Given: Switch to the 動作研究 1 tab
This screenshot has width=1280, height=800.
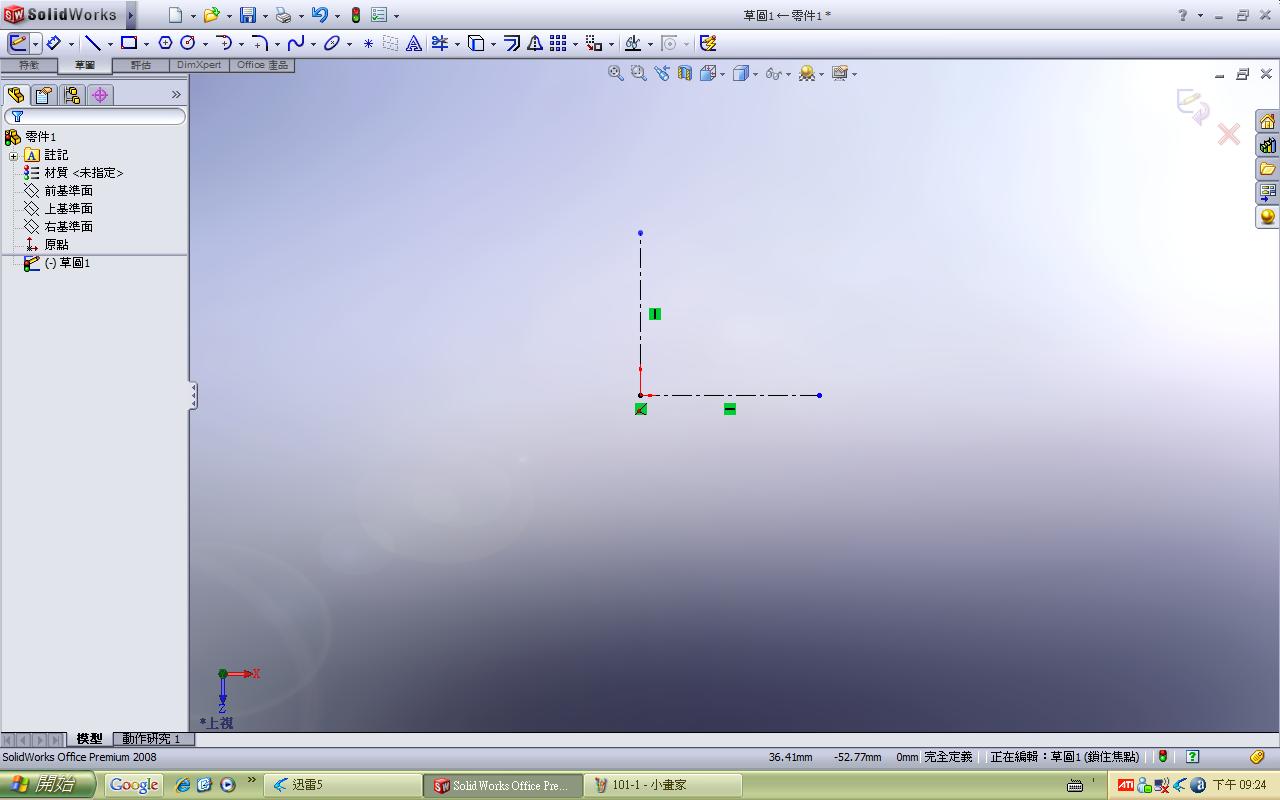Looking at the screenshot, I should click(x=152, y=739).
